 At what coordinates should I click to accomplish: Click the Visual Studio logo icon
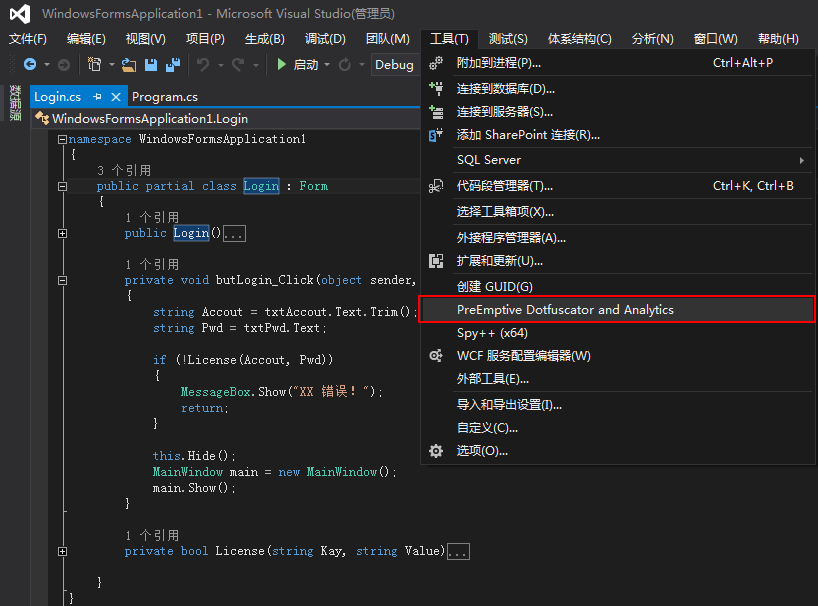[20, 14]
